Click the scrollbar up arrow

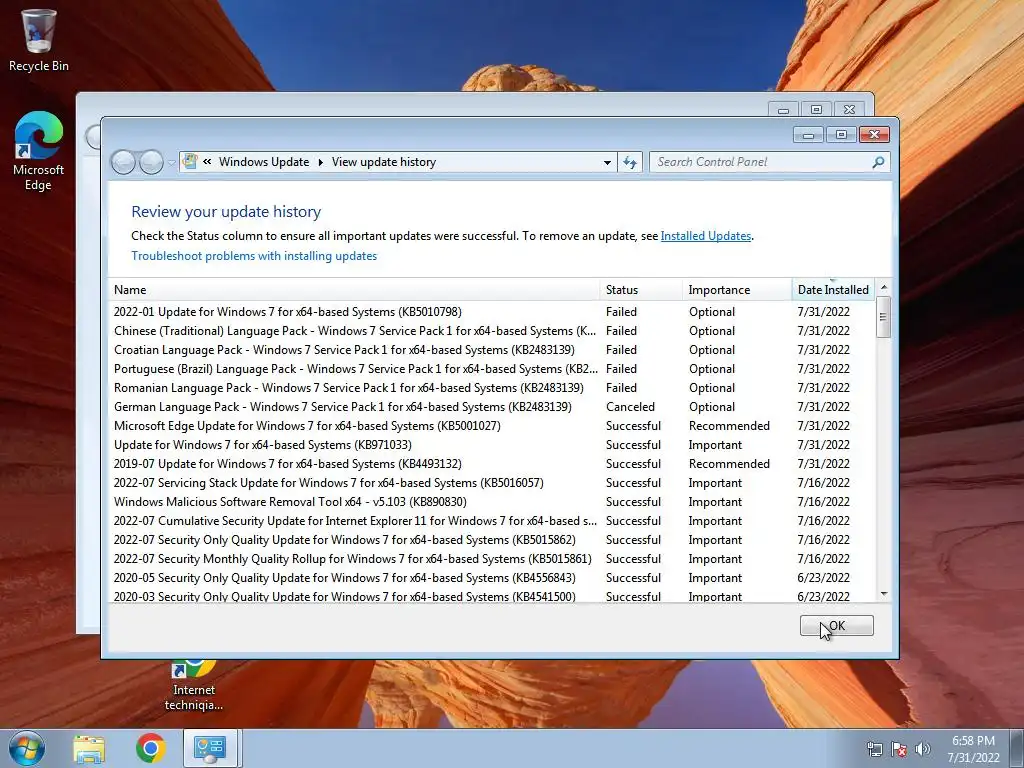click(884, 287)
